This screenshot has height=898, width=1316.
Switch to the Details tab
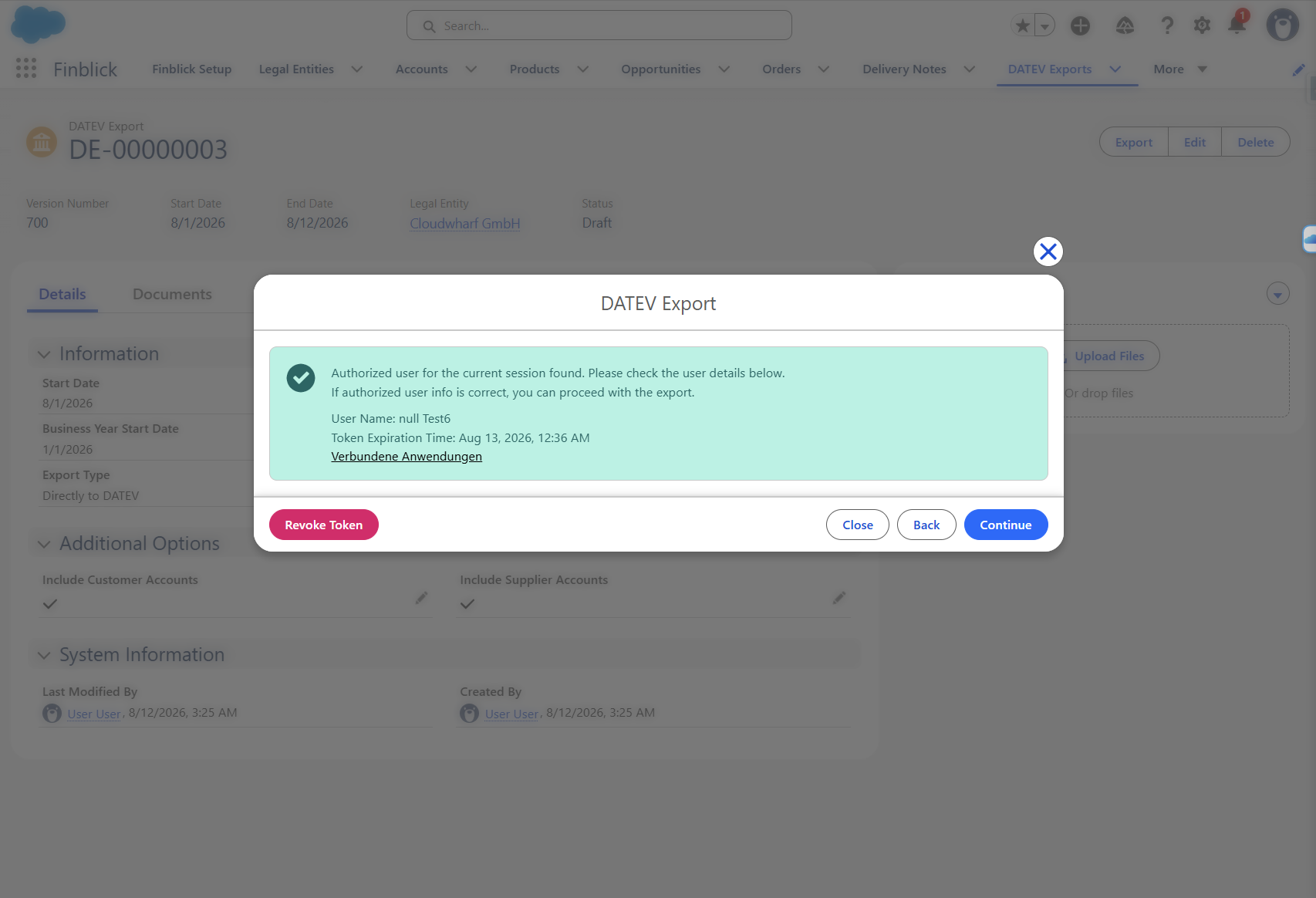point(62,294)
